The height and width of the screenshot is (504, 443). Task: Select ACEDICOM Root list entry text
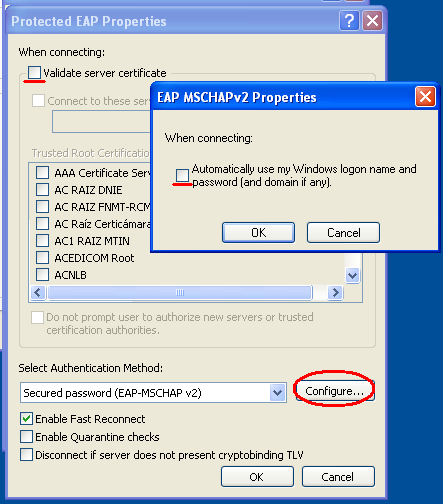tap(94, 258)
